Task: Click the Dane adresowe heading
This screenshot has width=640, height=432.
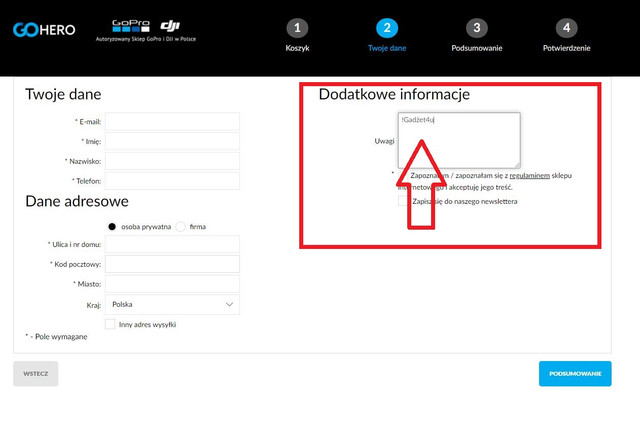Action: (x=77, y=201)
